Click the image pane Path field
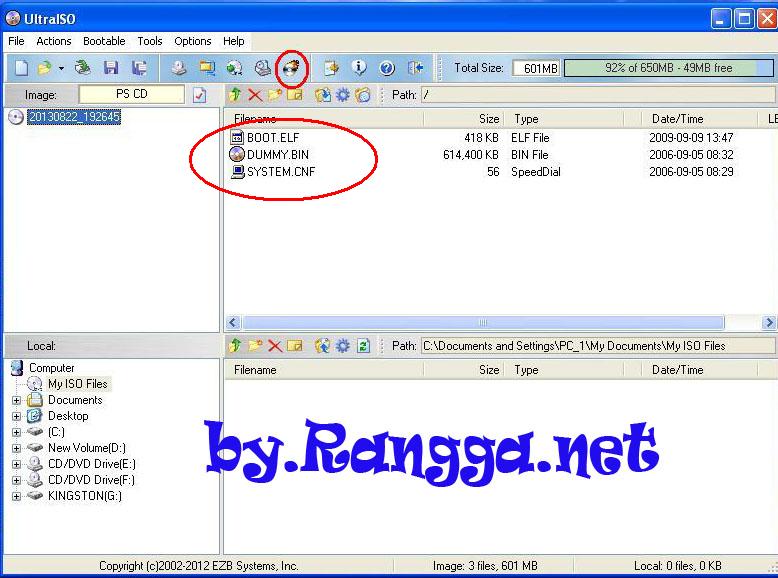 tap(598, 94)
